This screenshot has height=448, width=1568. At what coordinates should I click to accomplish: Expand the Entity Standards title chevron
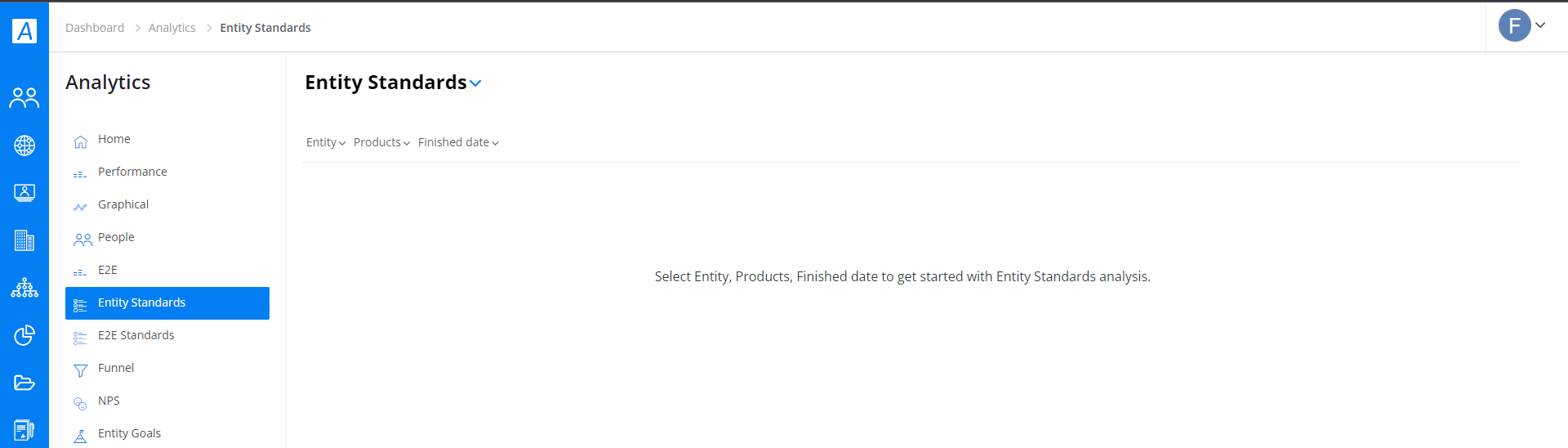(x=475, y=83)
